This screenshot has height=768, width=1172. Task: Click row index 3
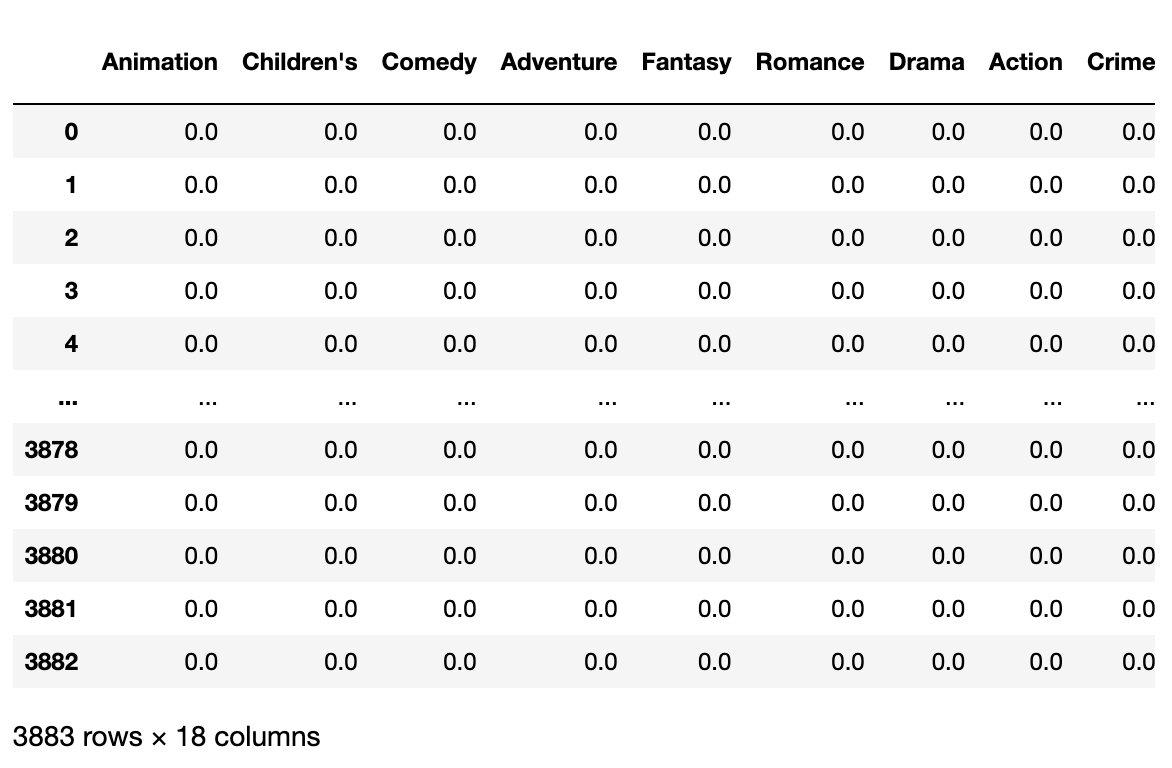coord(71,291)
